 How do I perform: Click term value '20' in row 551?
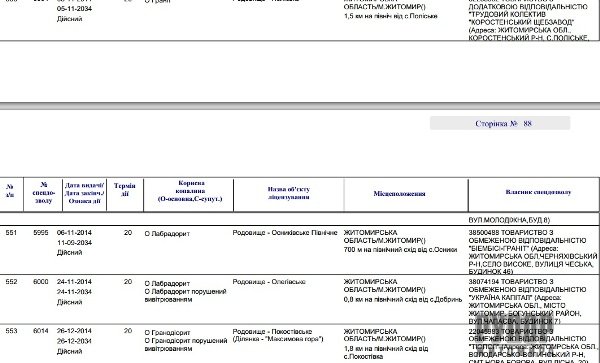(x=128, y=233)
